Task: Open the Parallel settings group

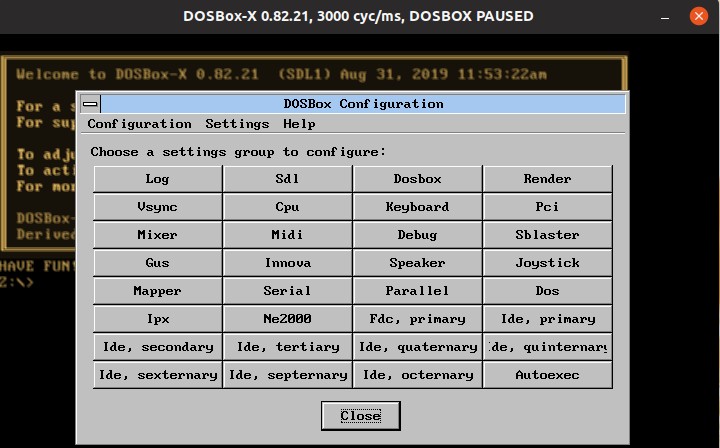Action: click(417, 291)
